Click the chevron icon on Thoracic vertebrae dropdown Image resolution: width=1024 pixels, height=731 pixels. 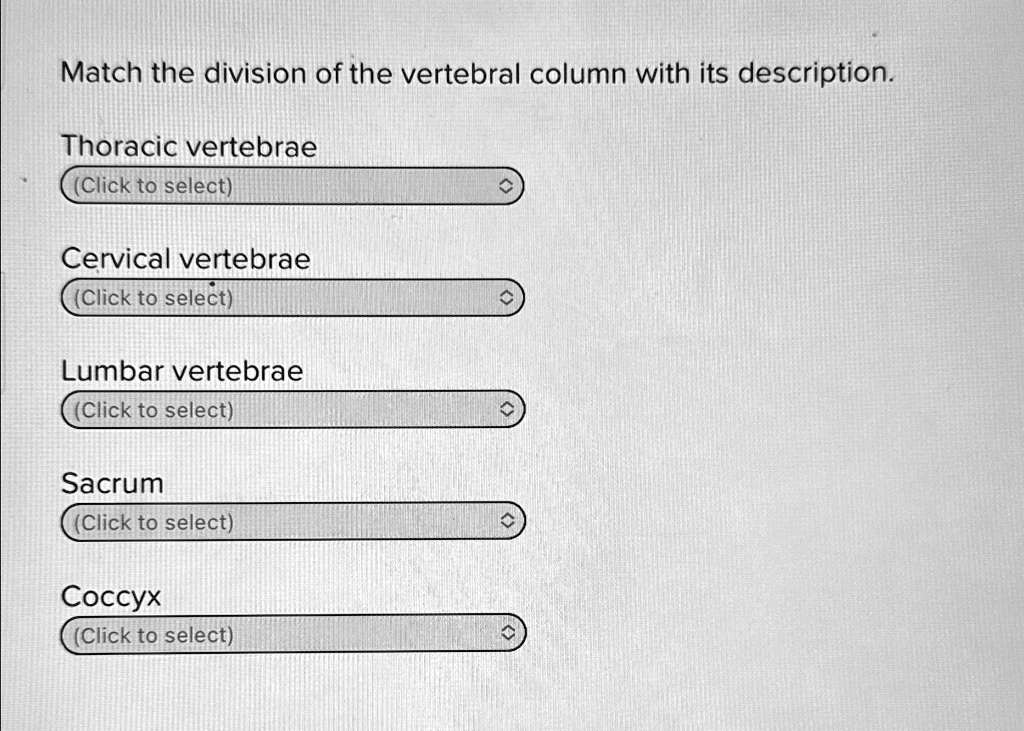coord(508,185)
